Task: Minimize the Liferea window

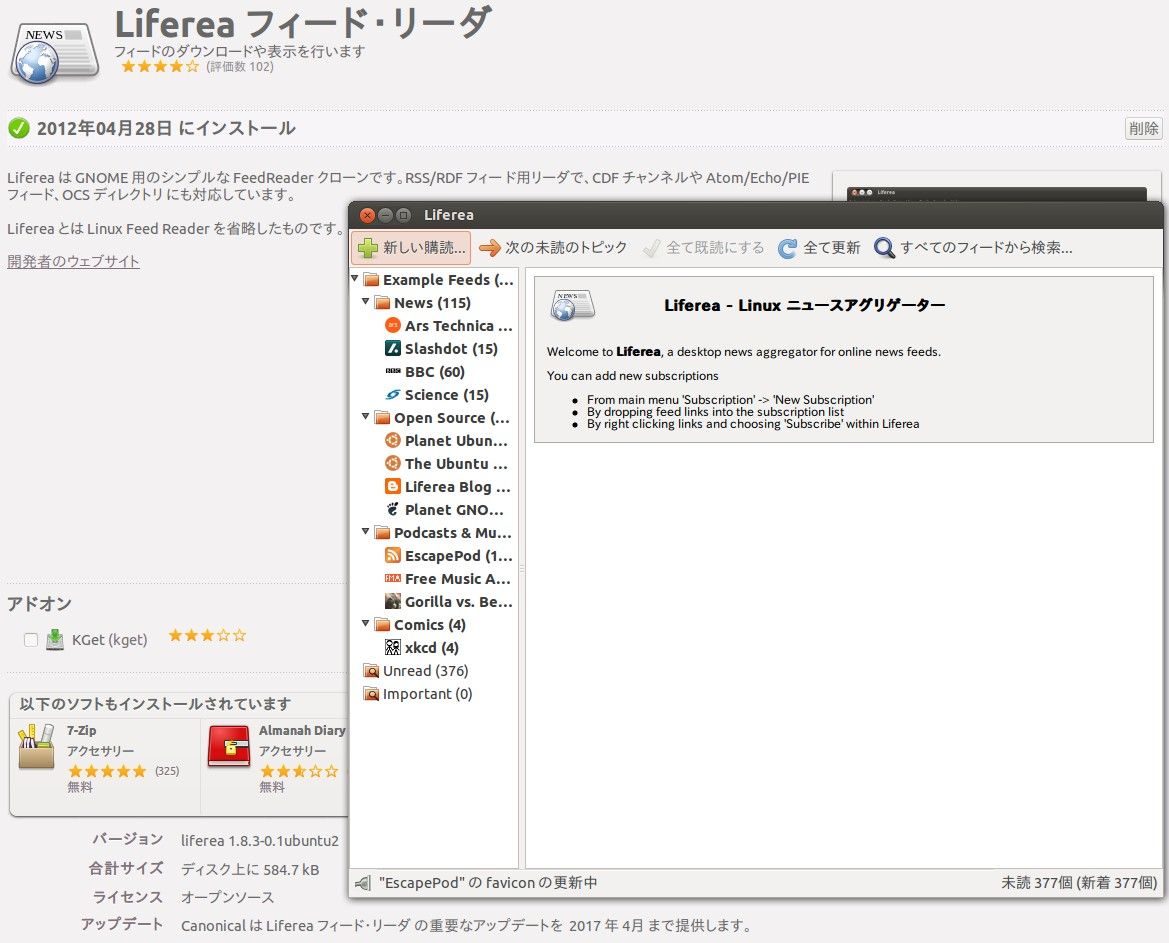Action: point(385,215)
